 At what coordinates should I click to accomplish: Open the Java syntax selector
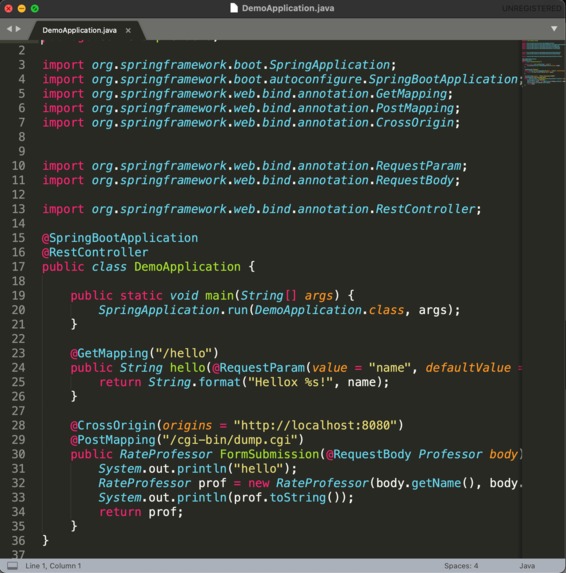pyautogui.click(x=527, y=566)
